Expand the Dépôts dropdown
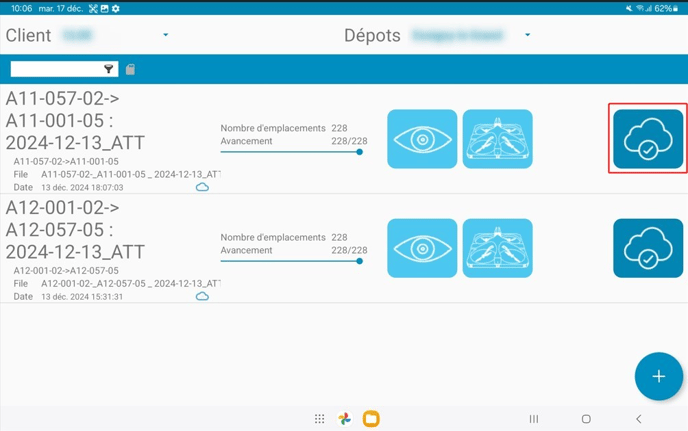The width and height of the screenshot is (688, 431). 527,36
